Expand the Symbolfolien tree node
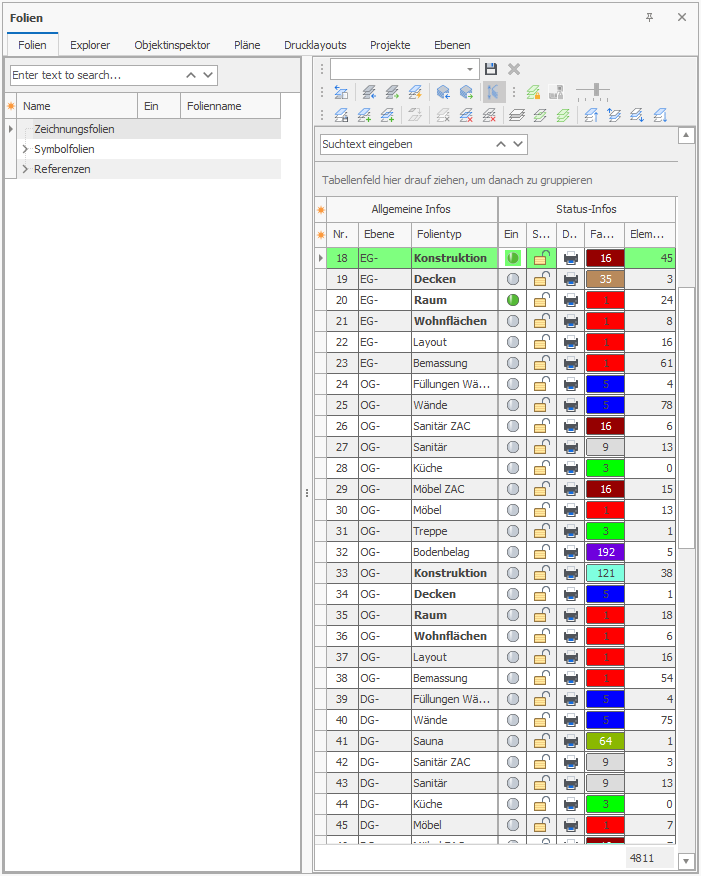701x876 pixels. click(x=25, y=149)
